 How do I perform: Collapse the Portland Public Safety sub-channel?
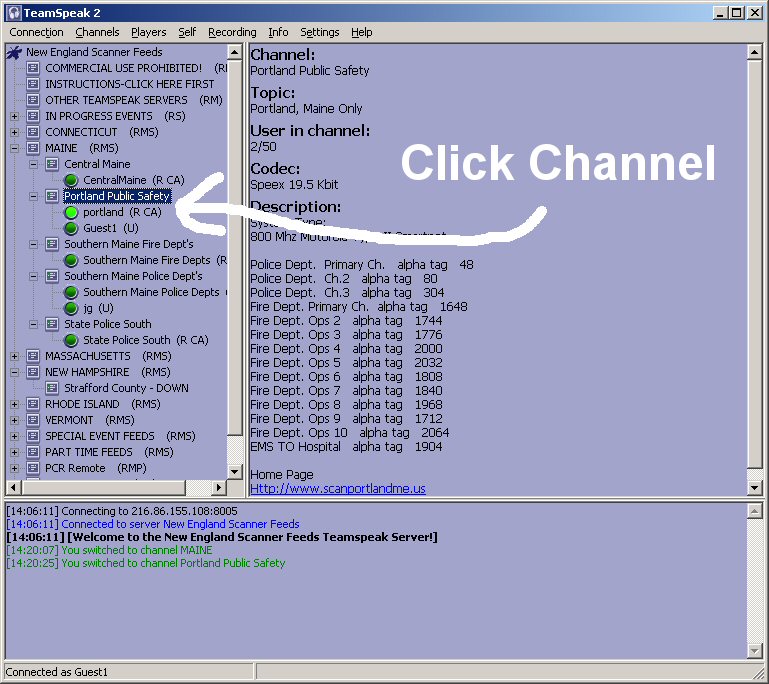pyautogui.click(x=33, y=196)
